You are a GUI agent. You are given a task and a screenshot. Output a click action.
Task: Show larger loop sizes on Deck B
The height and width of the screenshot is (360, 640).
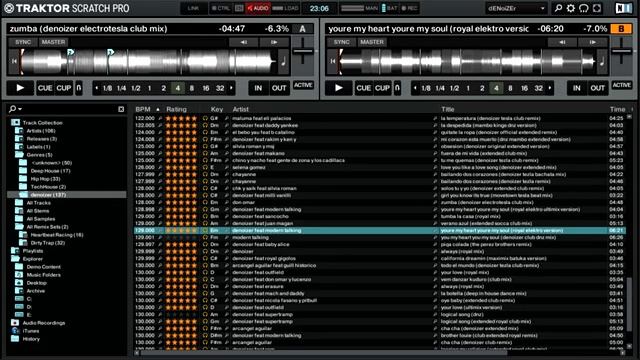coord(550,88)
